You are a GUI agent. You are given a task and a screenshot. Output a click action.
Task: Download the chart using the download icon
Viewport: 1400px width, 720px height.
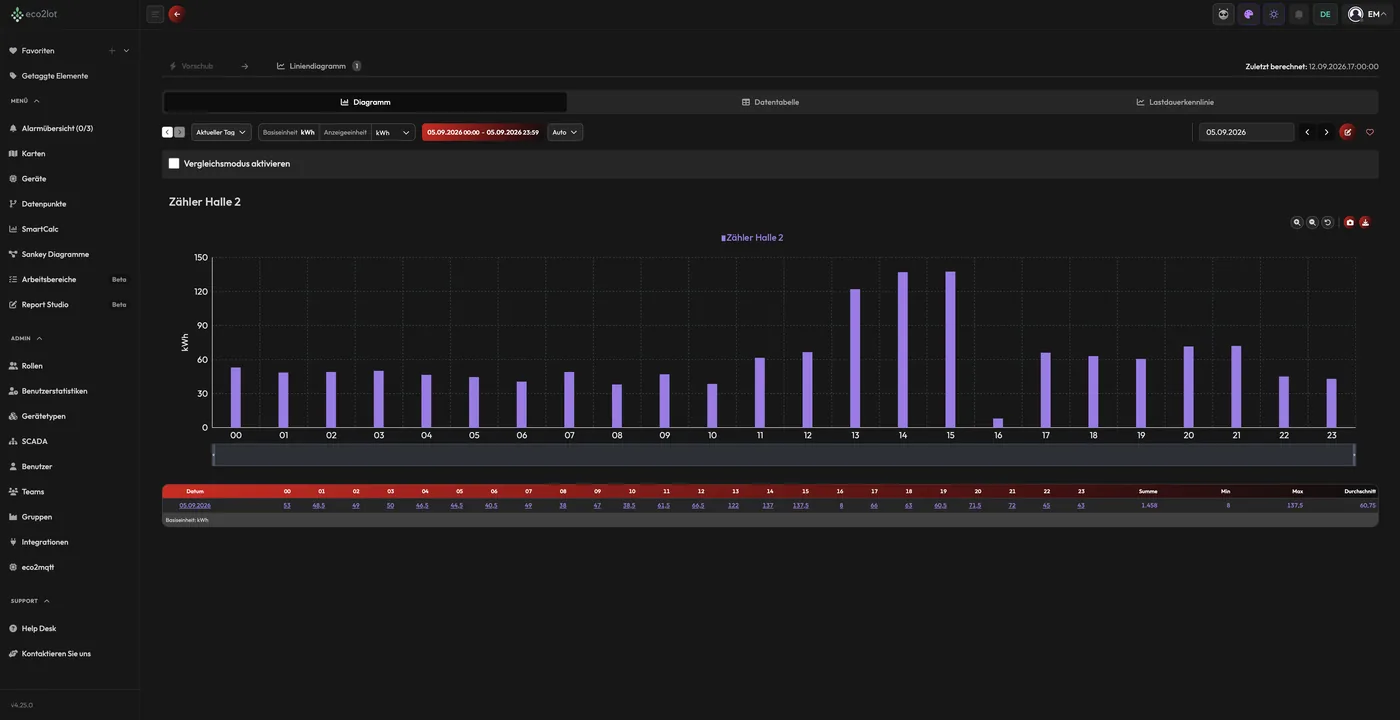click(x=1365, y=222)
